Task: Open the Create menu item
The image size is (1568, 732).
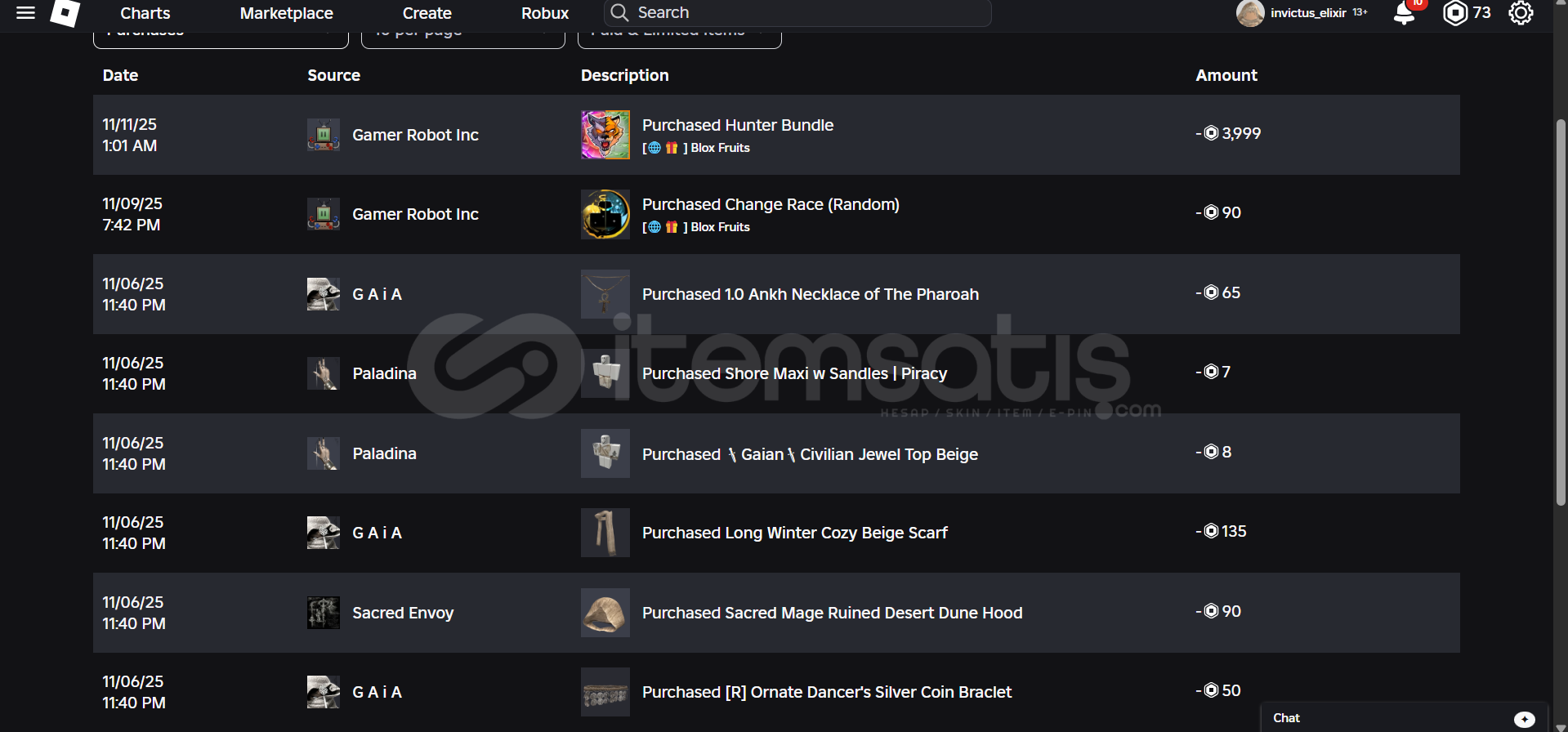Action: click(427, 13)
